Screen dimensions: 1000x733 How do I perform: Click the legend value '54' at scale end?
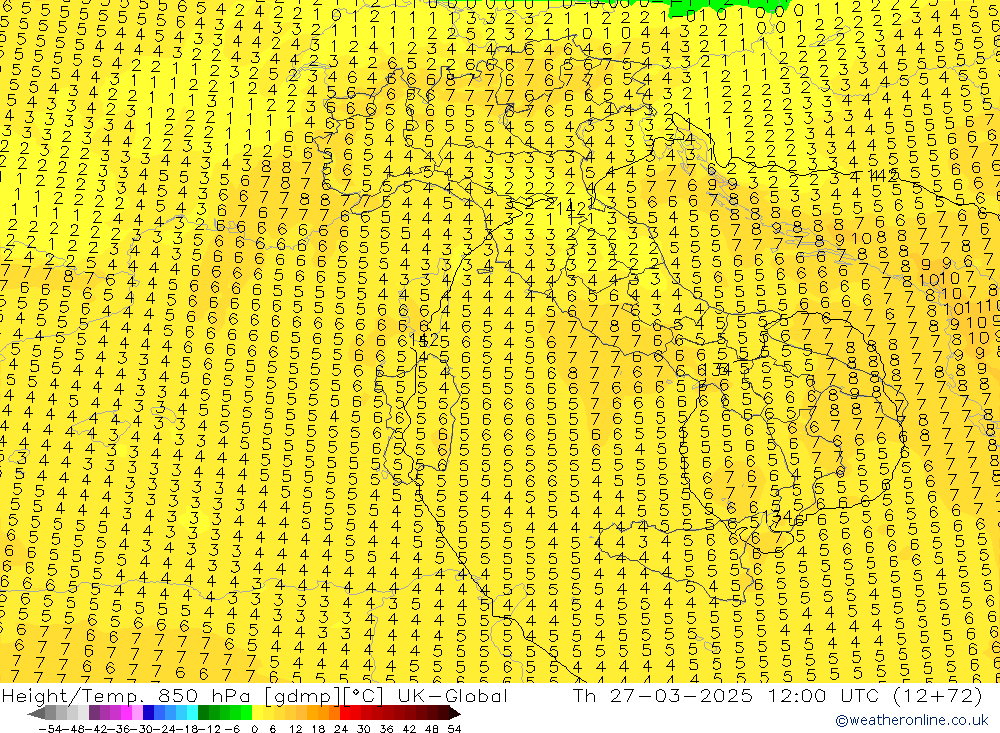point(454,729)
